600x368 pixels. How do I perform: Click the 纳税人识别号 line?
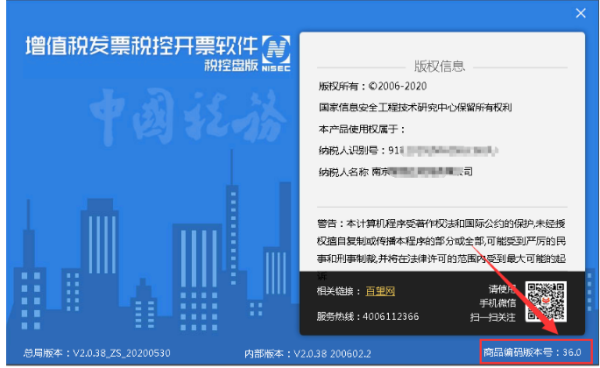pyautogui.click(x=408, y=150)
